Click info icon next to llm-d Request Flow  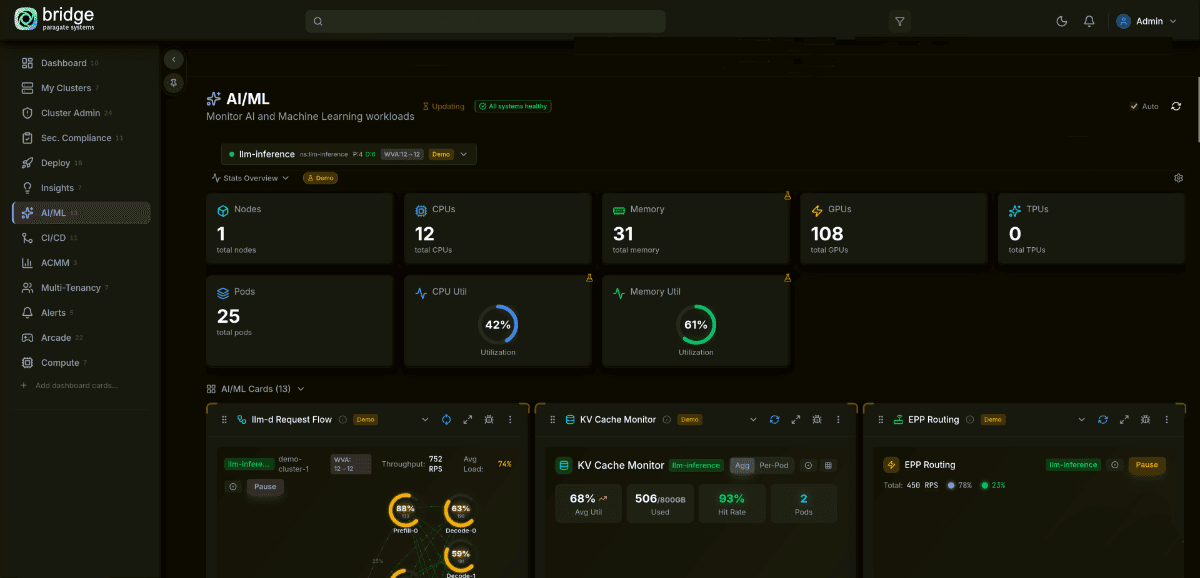pos(343,420)
